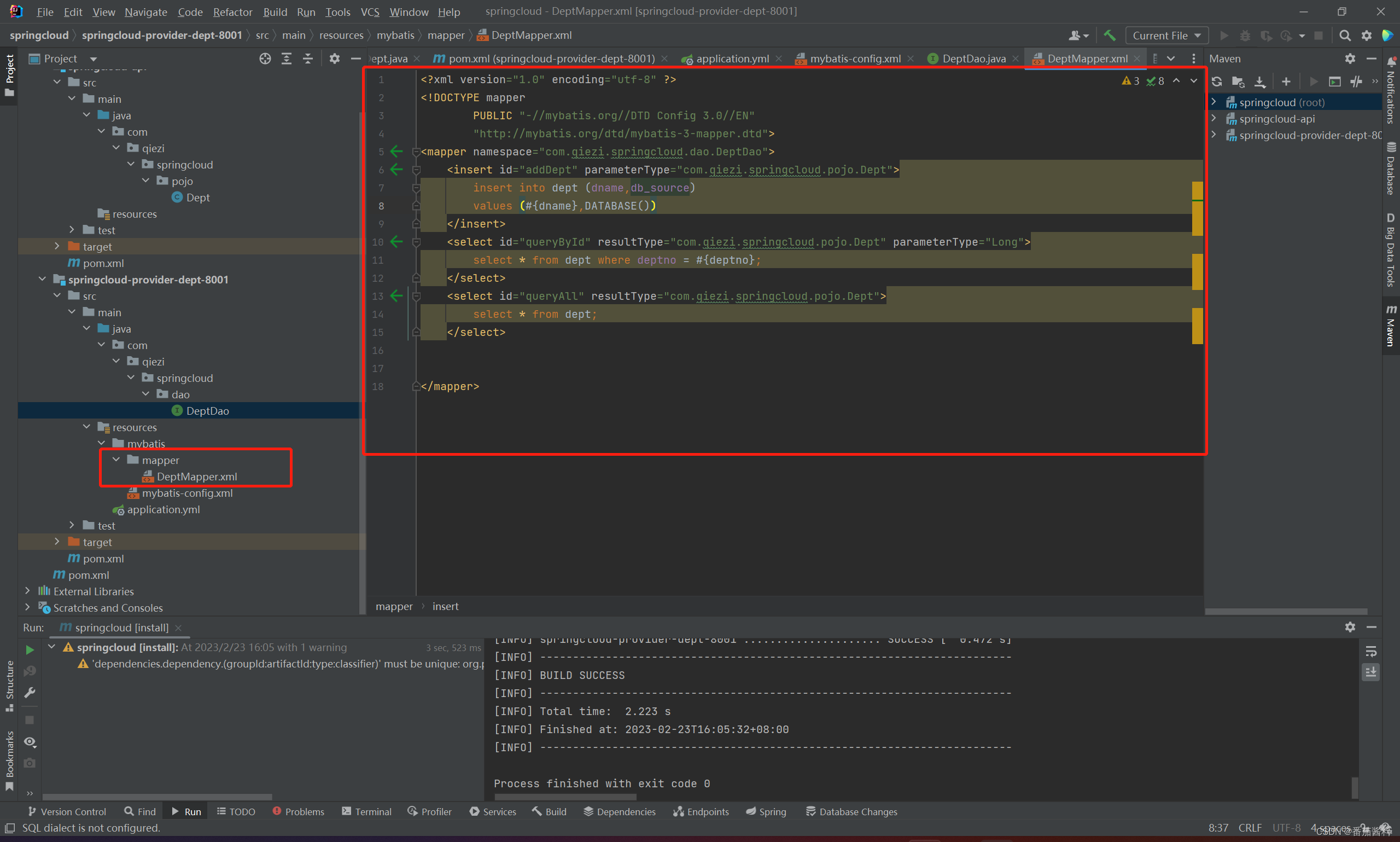
Task: Click Reload All Maven Projects icon
Action: 1217,82
